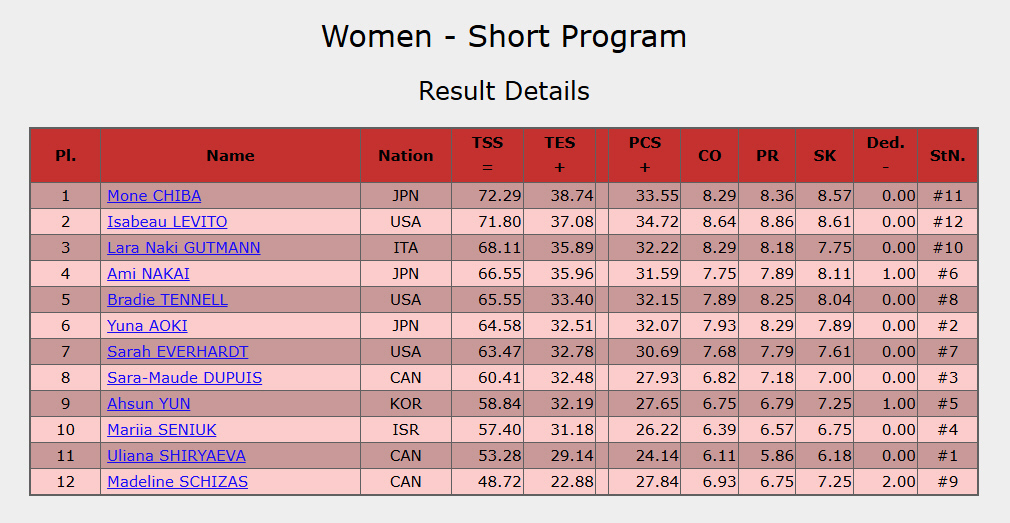The image size is (1010, 523).
Task: Click the TSS column header
Action: coord(487,155)
